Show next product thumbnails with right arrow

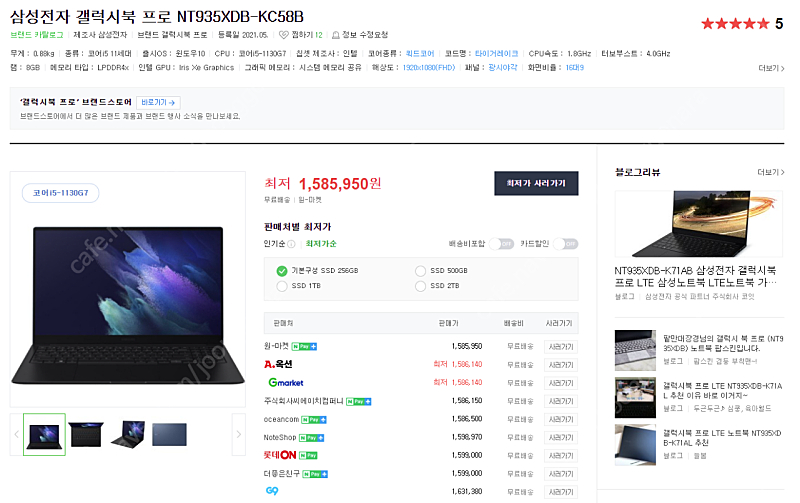click(x=239, y=434)
